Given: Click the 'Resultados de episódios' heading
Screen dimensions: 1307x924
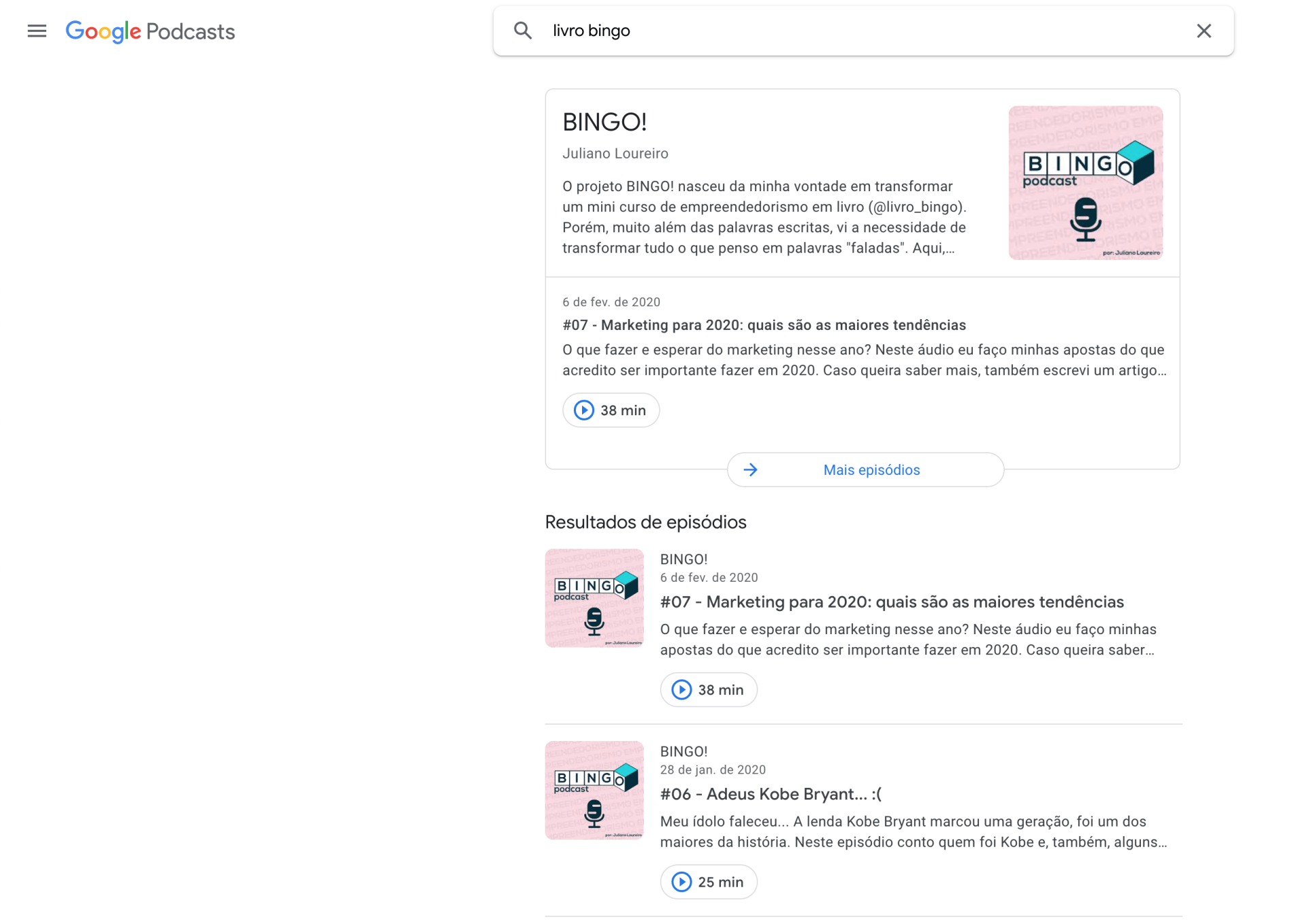Looking at the screenshot, I should 645,522.
